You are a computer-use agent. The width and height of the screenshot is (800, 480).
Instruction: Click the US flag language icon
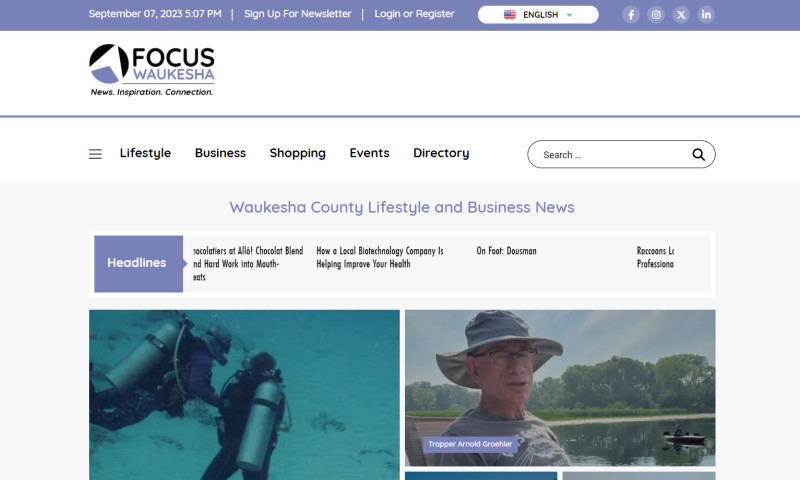510,15
